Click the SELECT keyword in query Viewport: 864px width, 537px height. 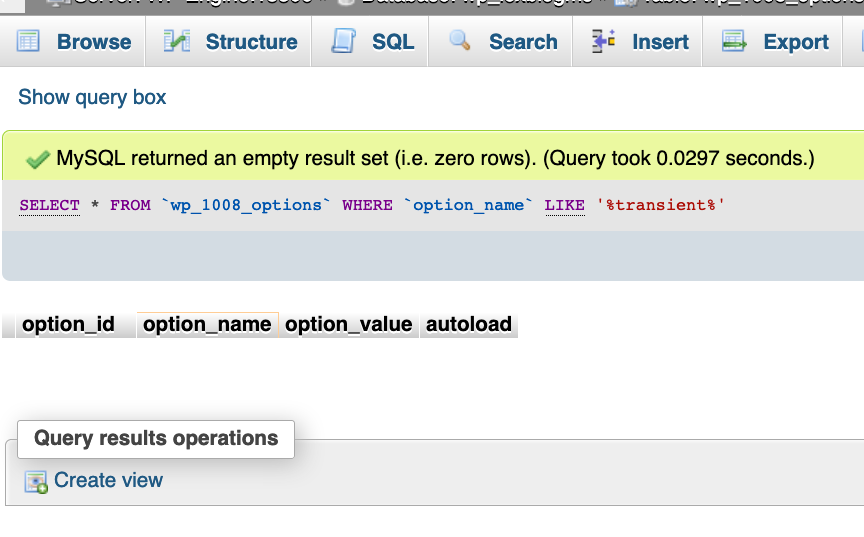[x=50, y=205]
